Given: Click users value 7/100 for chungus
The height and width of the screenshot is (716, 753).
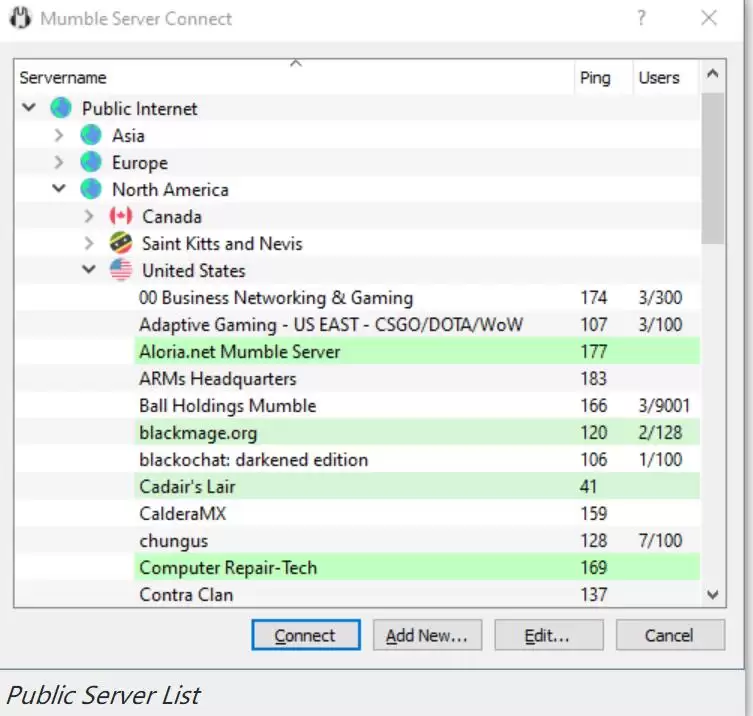Looking at the screenshot, I should pyautogui.click(x=660, y=541).
